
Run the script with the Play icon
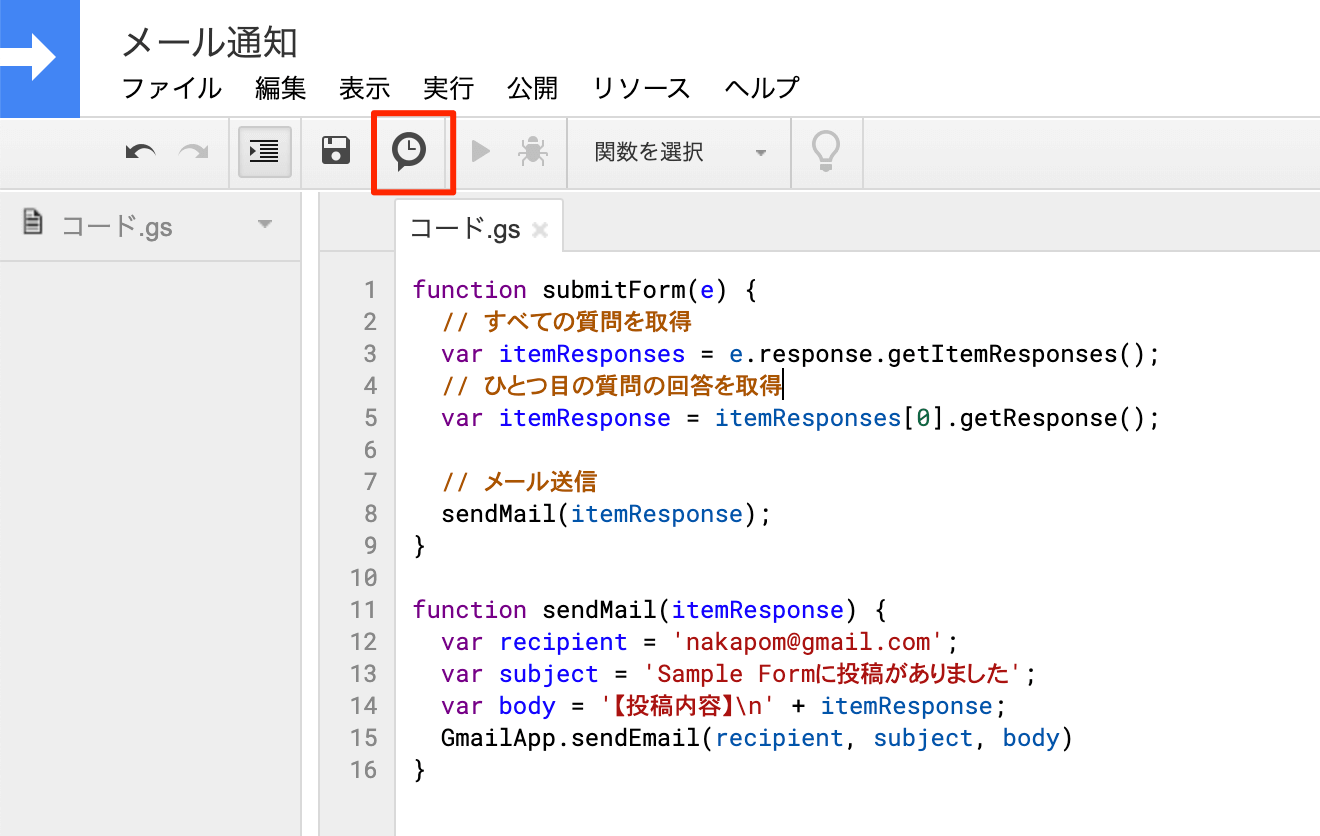point(481,151)
